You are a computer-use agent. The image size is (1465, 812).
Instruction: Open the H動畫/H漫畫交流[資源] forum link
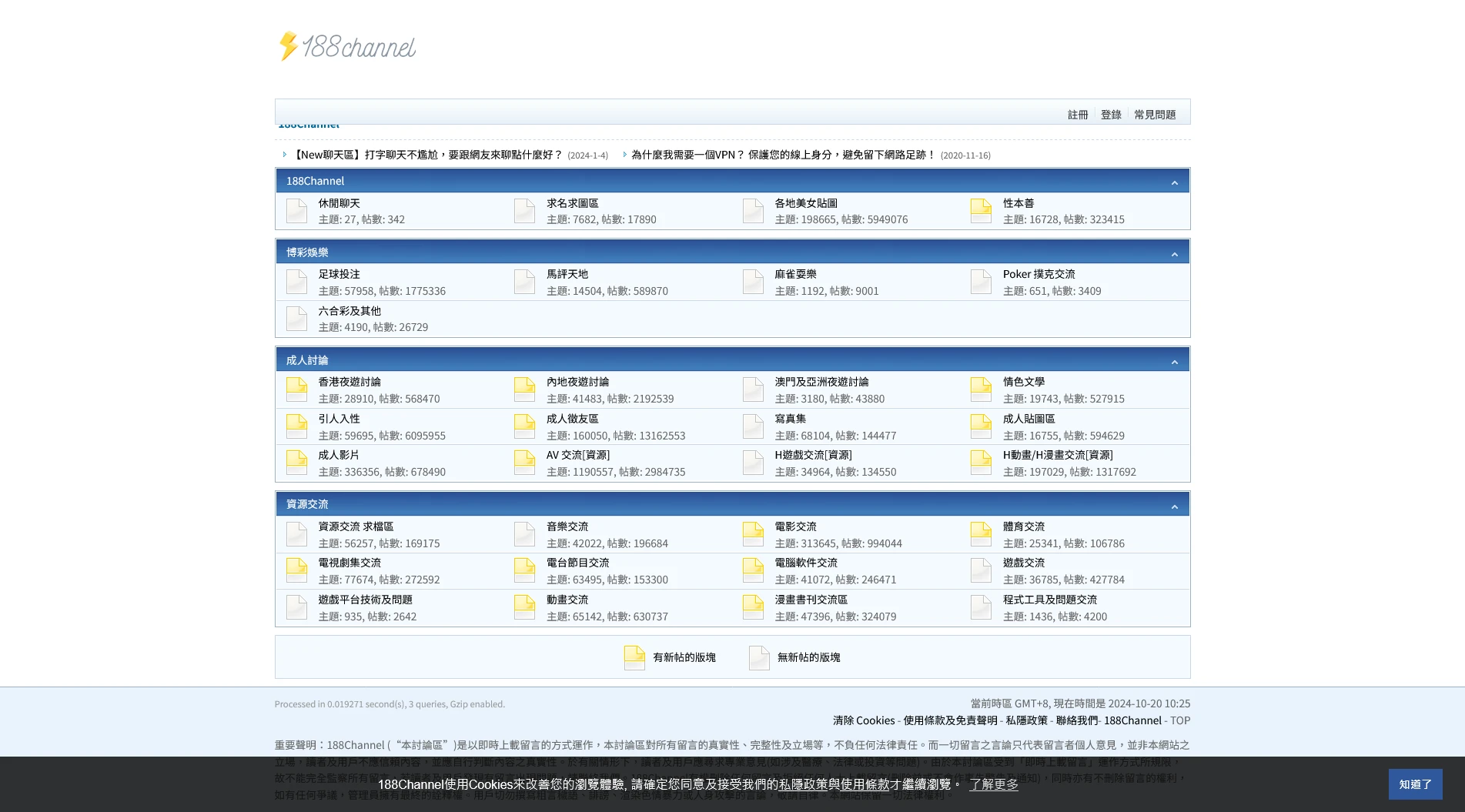[x=1057, y=455]
